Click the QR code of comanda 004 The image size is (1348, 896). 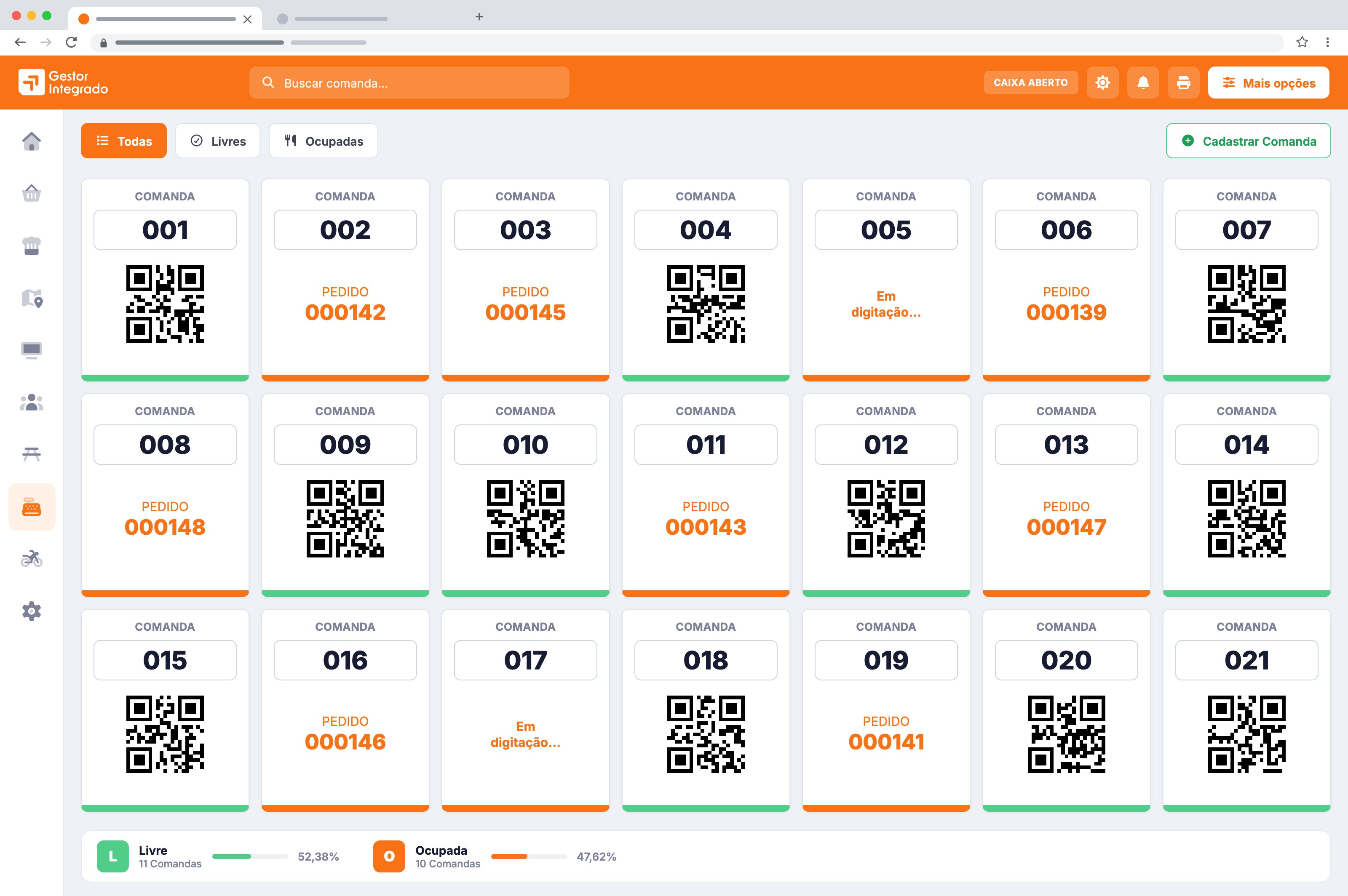(706, 304)
